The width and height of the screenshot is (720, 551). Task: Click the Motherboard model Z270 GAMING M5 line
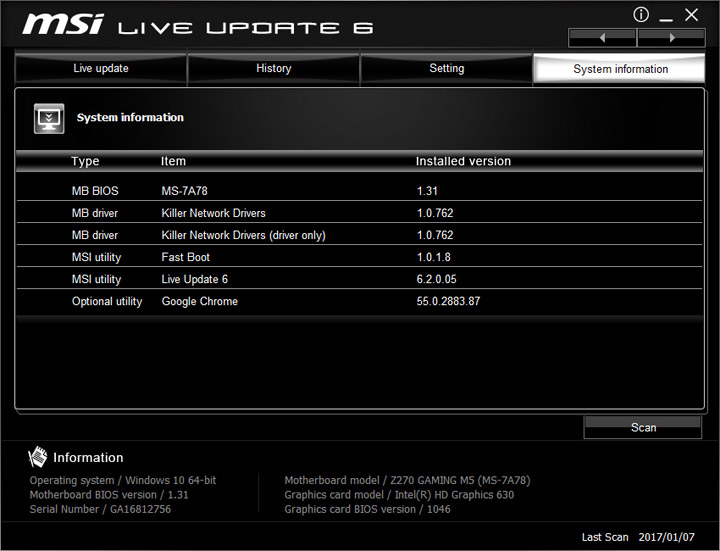click(x=407, y=480)
